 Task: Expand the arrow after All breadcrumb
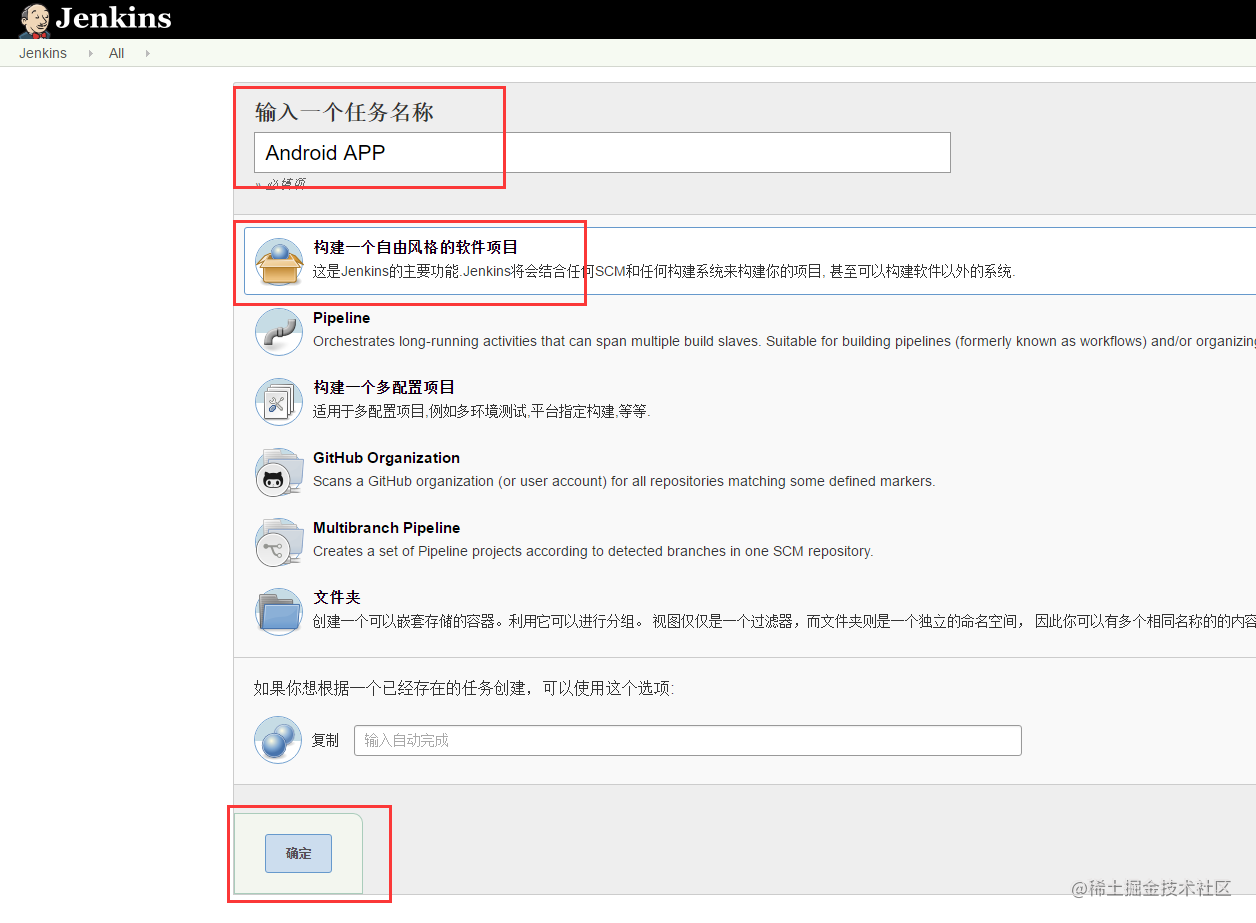pos(147,53)
